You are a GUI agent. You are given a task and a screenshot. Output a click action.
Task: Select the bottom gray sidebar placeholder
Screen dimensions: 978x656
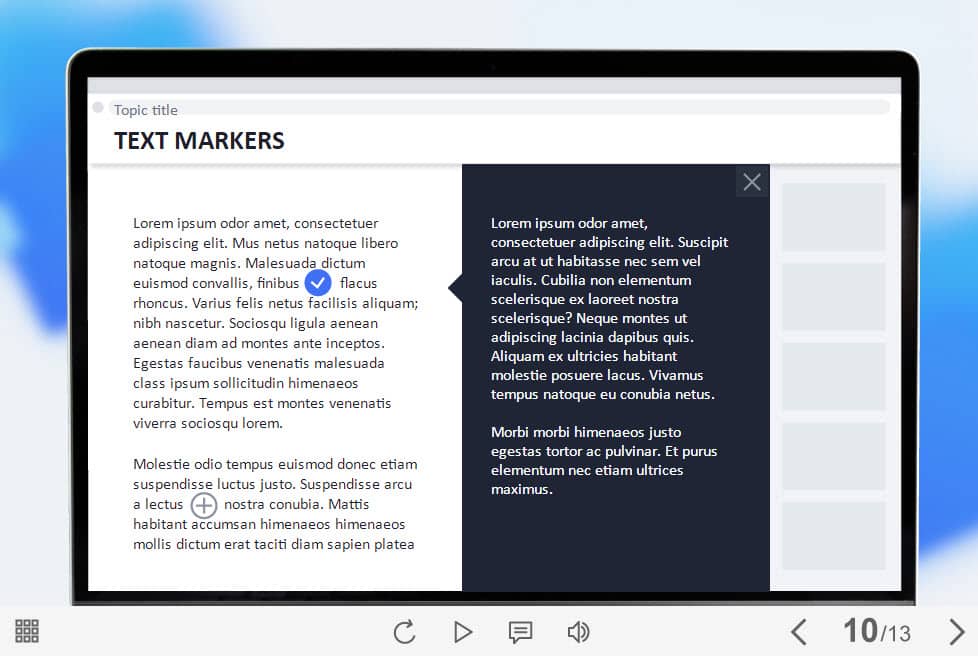tap(833, 536)
